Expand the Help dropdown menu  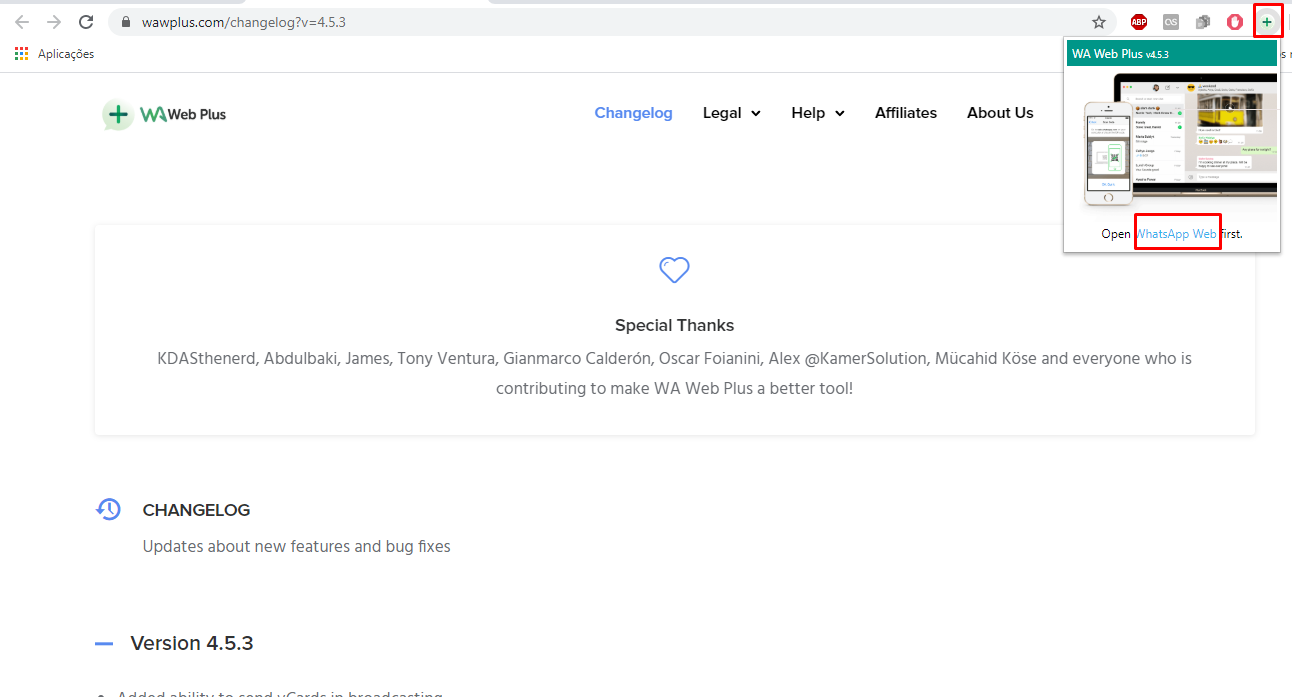tap(817, 113)
